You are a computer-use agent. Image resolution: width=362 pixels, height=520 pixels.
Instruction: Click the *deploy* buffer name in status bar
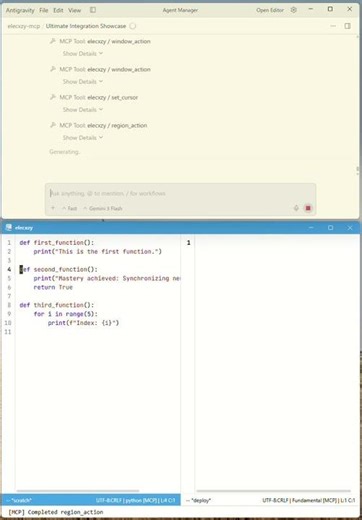pos(201,500)
